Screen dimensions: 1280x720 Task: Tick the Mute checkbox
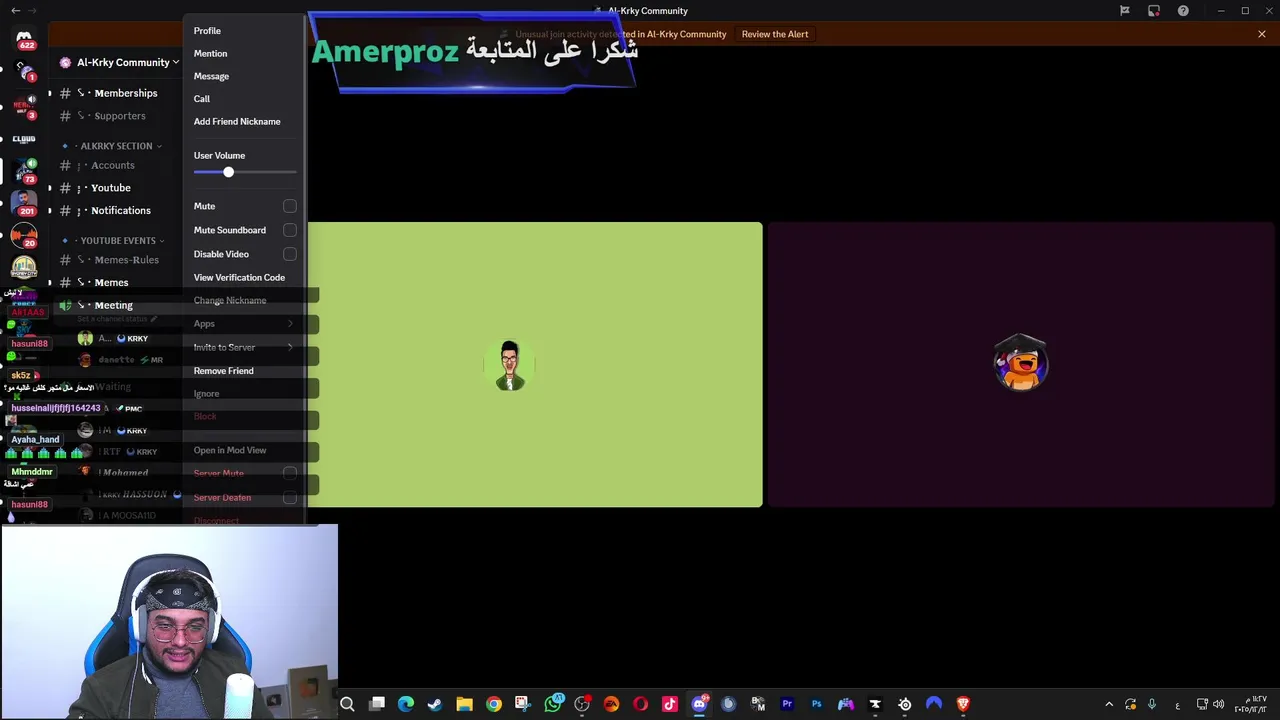[289, 206]
